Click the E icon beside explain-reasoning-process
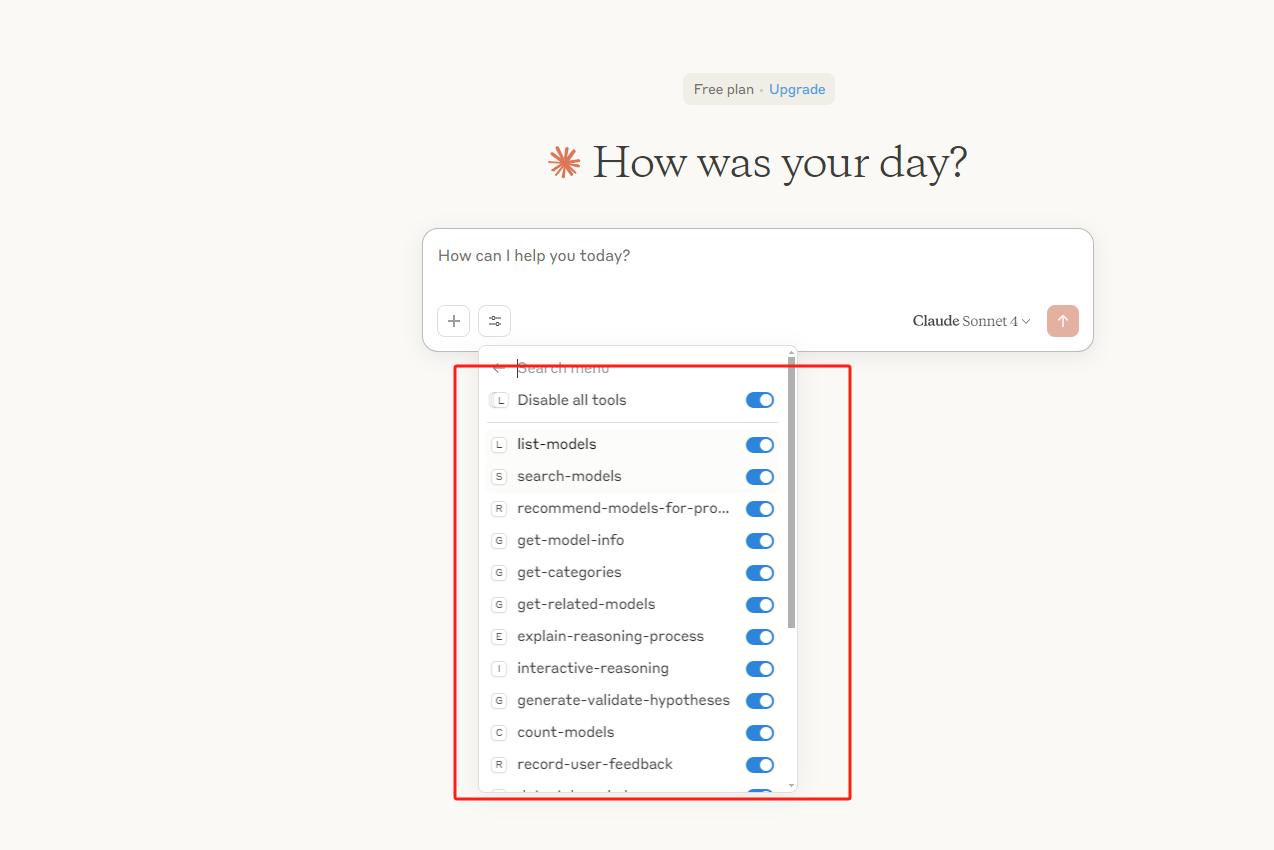This screenshot has width=1274, height=850. [x=499, y=636]
